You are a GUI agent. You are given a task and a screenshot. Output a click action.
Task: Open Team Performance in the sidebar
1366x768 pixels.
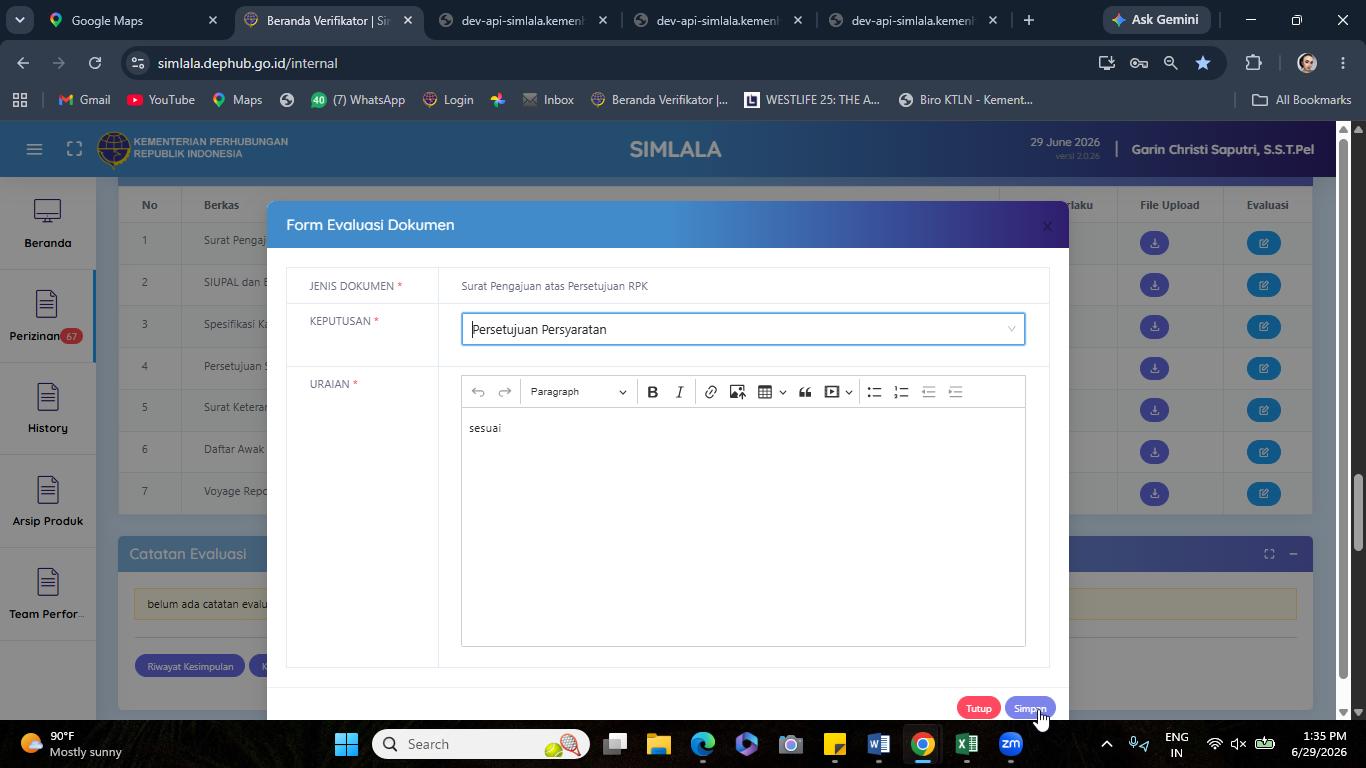pos(48,595)
